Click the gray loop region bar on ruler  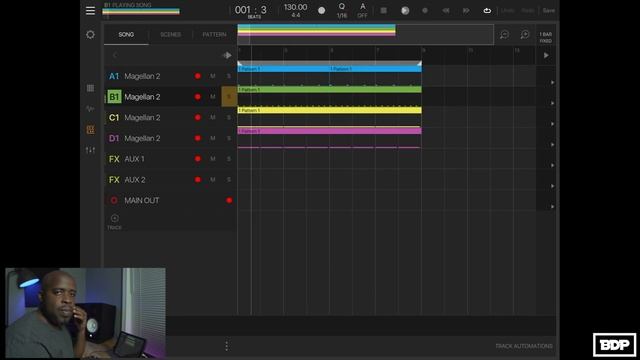tap(329, 63)
